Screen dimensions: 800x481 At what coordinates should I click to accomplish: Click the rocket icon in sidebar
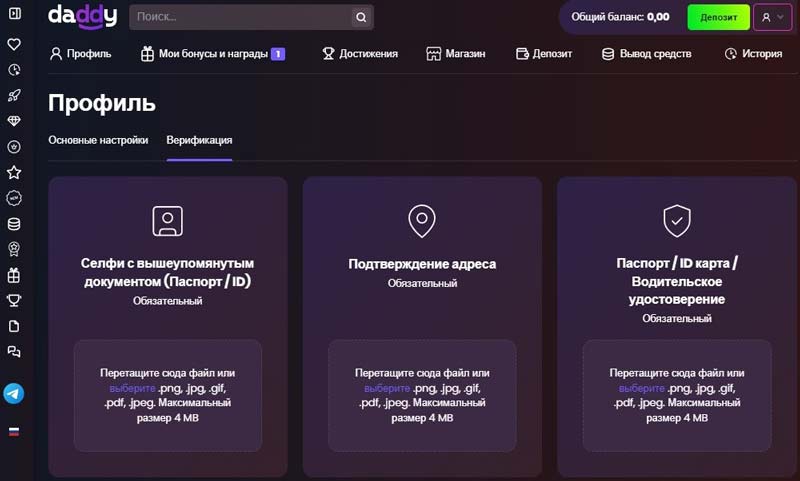[14, 96]
